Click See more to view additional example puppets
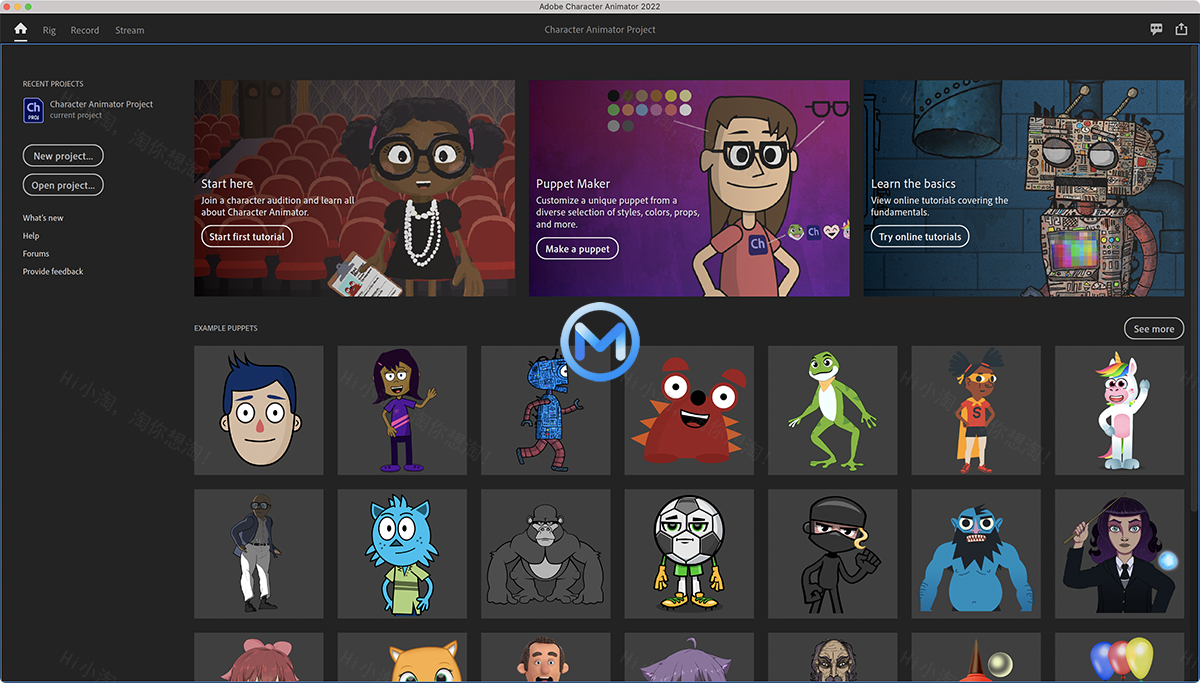Viewport: 1200px width, 683px height. coord(1153,328)
